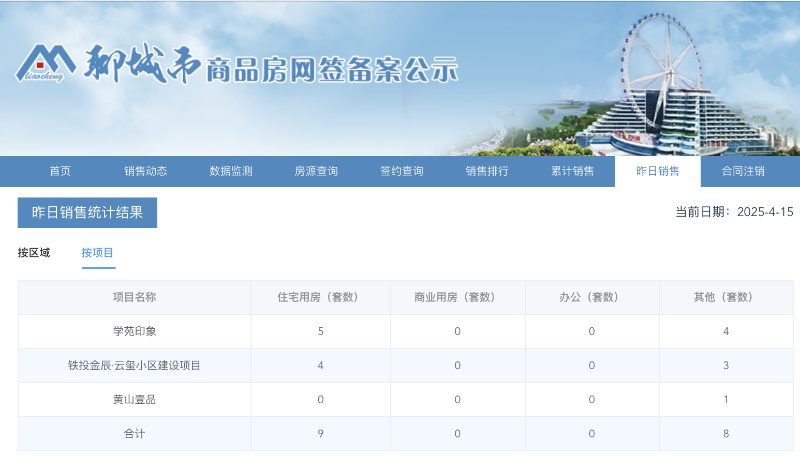Screen dimensions: 800x457
Task: Open 累计销售 from the nav bar
Action: pyautogui.click(x=572, y=171)
